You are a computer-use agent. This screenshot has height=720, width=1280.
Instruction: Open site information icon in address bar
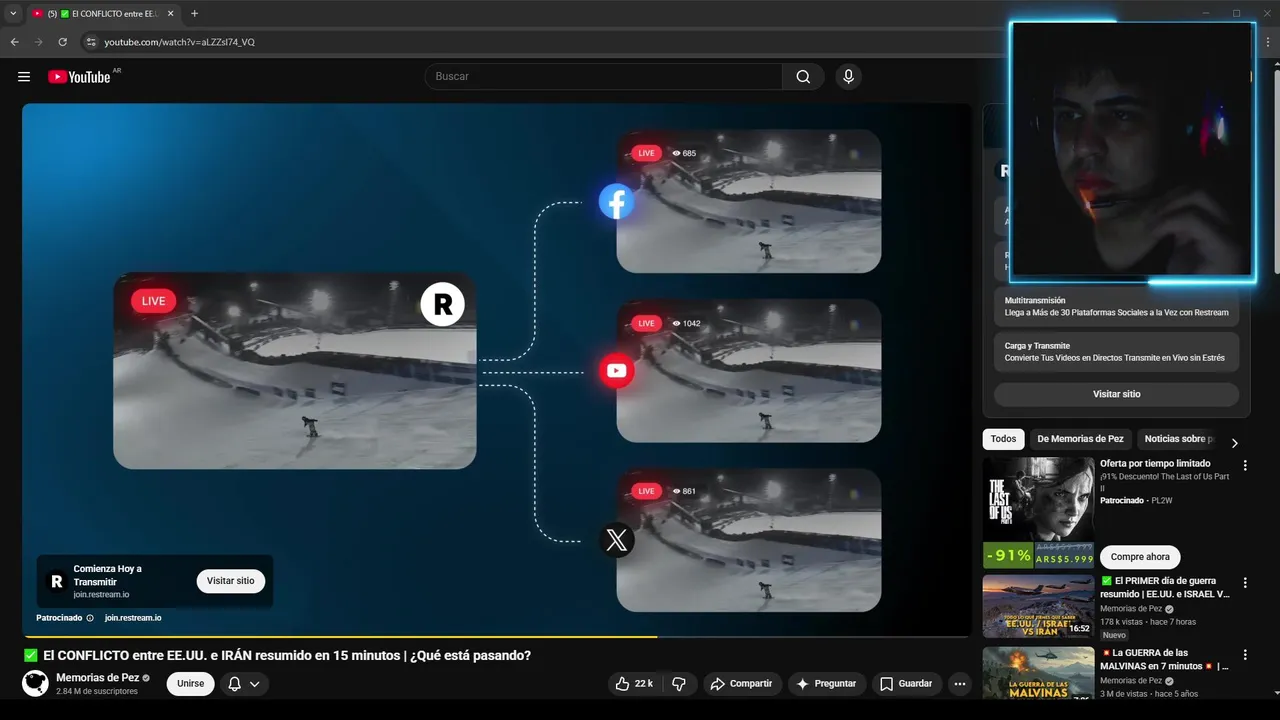click(90, 42)
